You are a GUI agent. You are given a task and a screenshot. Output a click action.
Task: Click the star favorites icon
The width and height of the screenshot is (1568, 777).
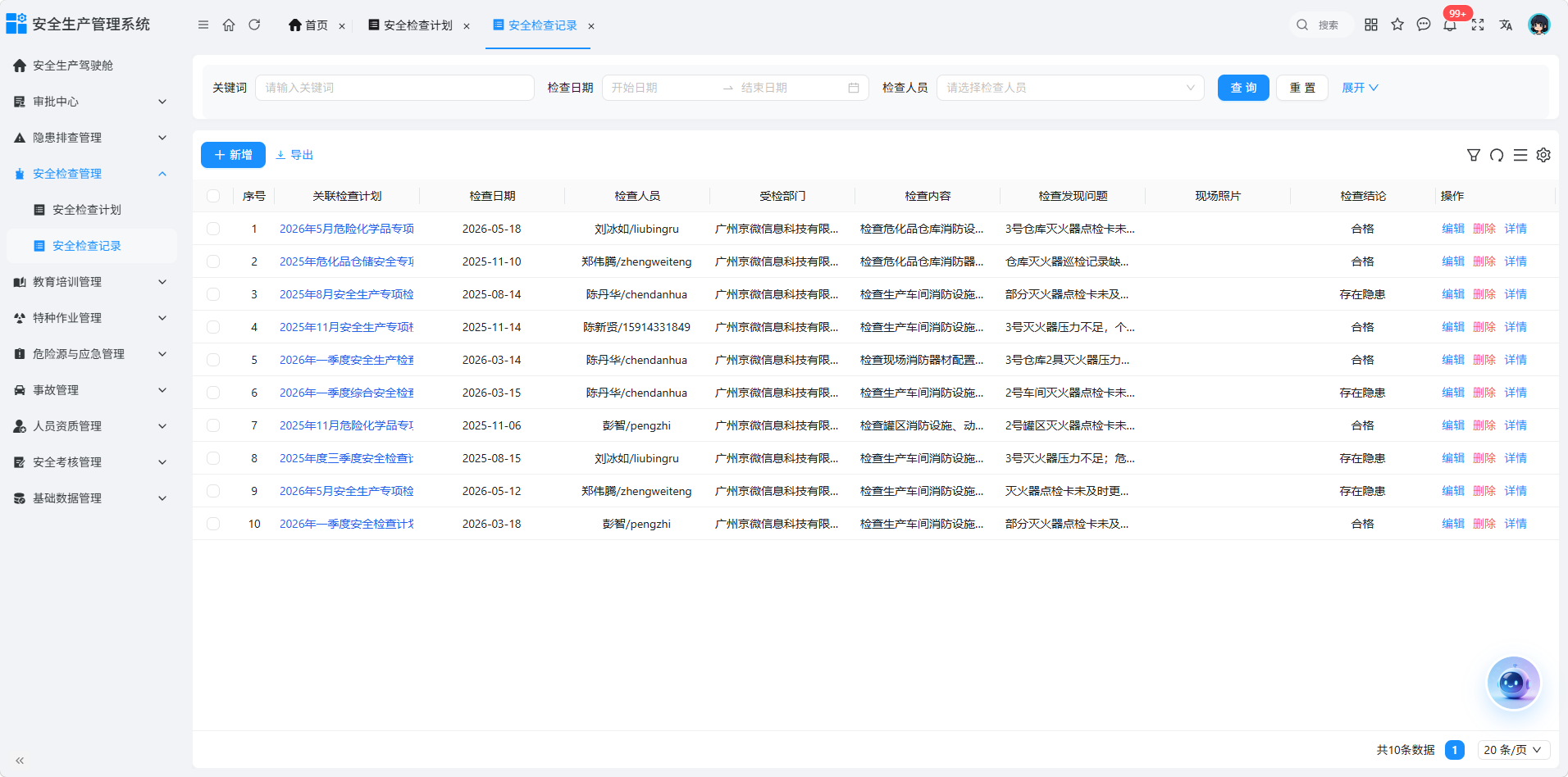click(x=1397, y=25)
